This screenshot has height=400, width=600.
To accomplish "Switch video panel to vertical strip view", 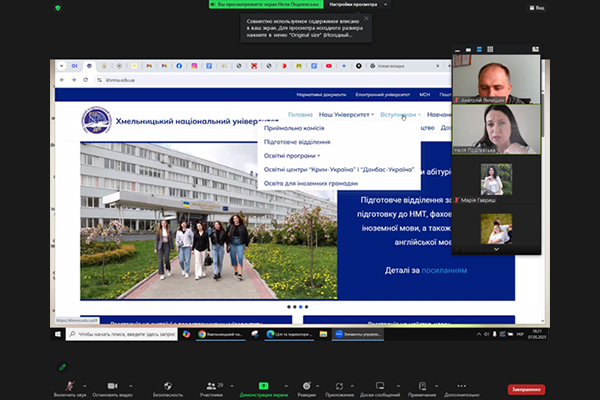I will point(479,49).
